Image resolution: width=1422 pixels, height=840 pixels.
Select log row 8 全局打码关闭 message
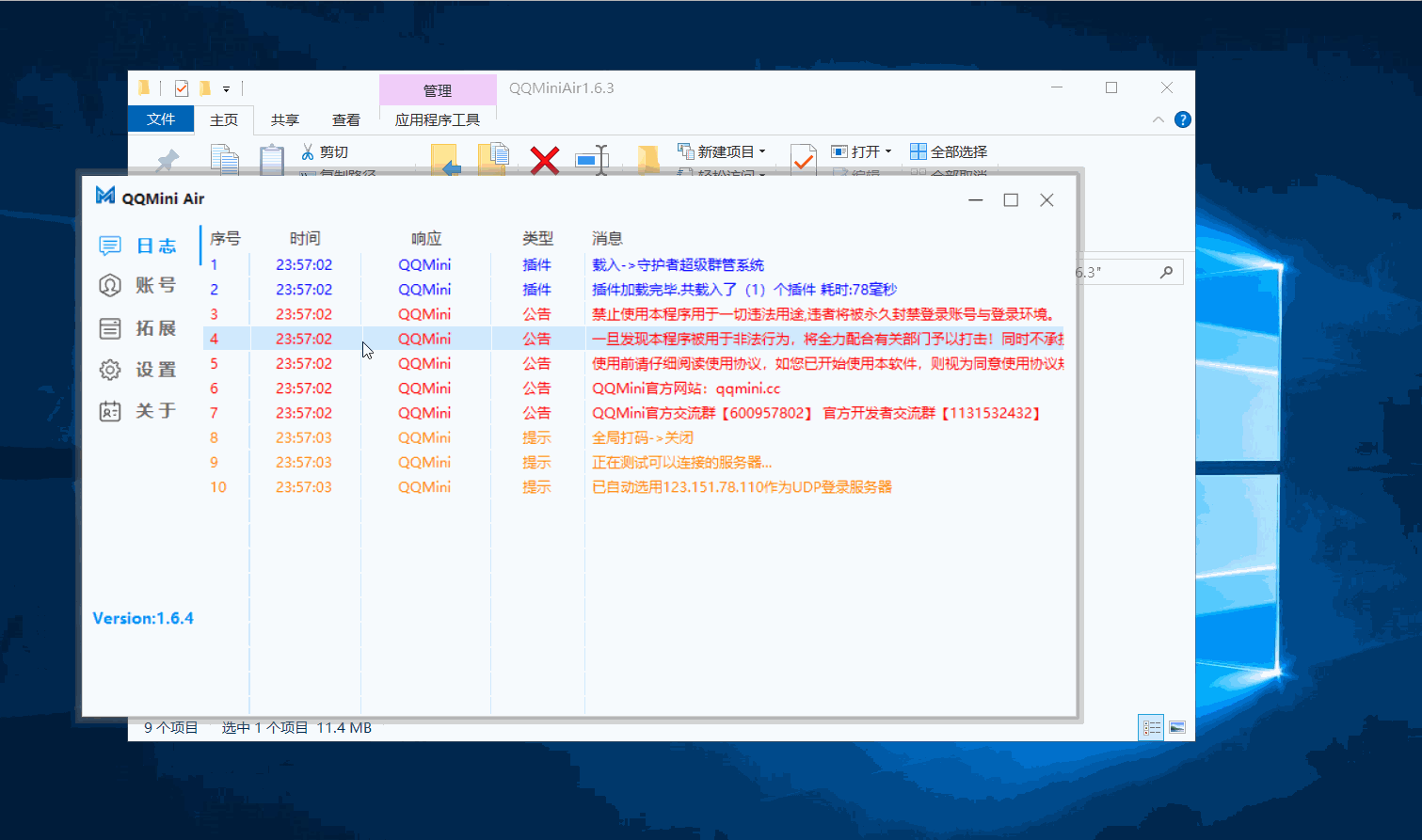pos(633,437)
